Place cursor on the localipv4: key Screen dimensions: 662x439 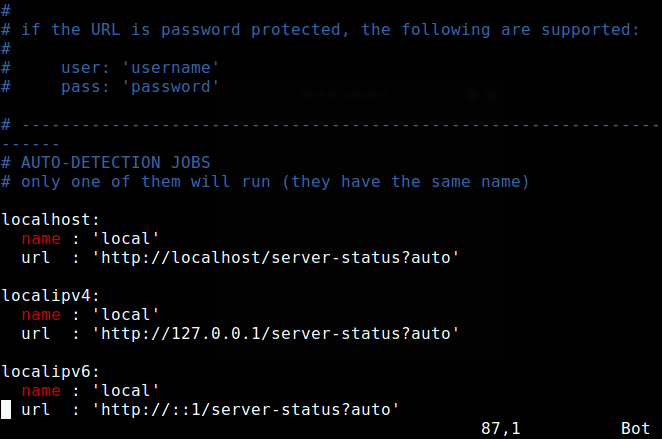click(x=46, y=295)
